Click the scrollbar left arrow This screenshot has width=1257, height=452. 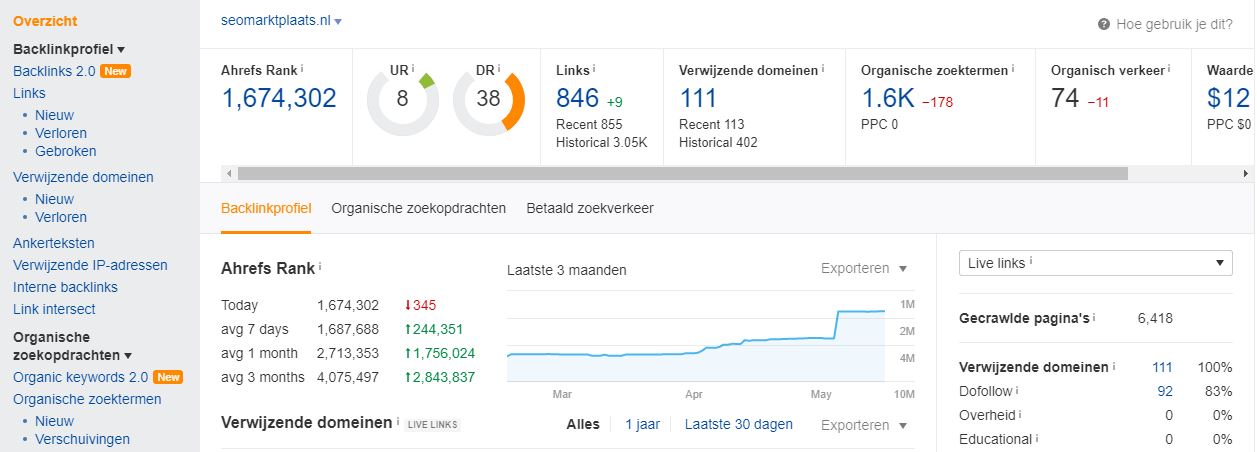[230, 173]
